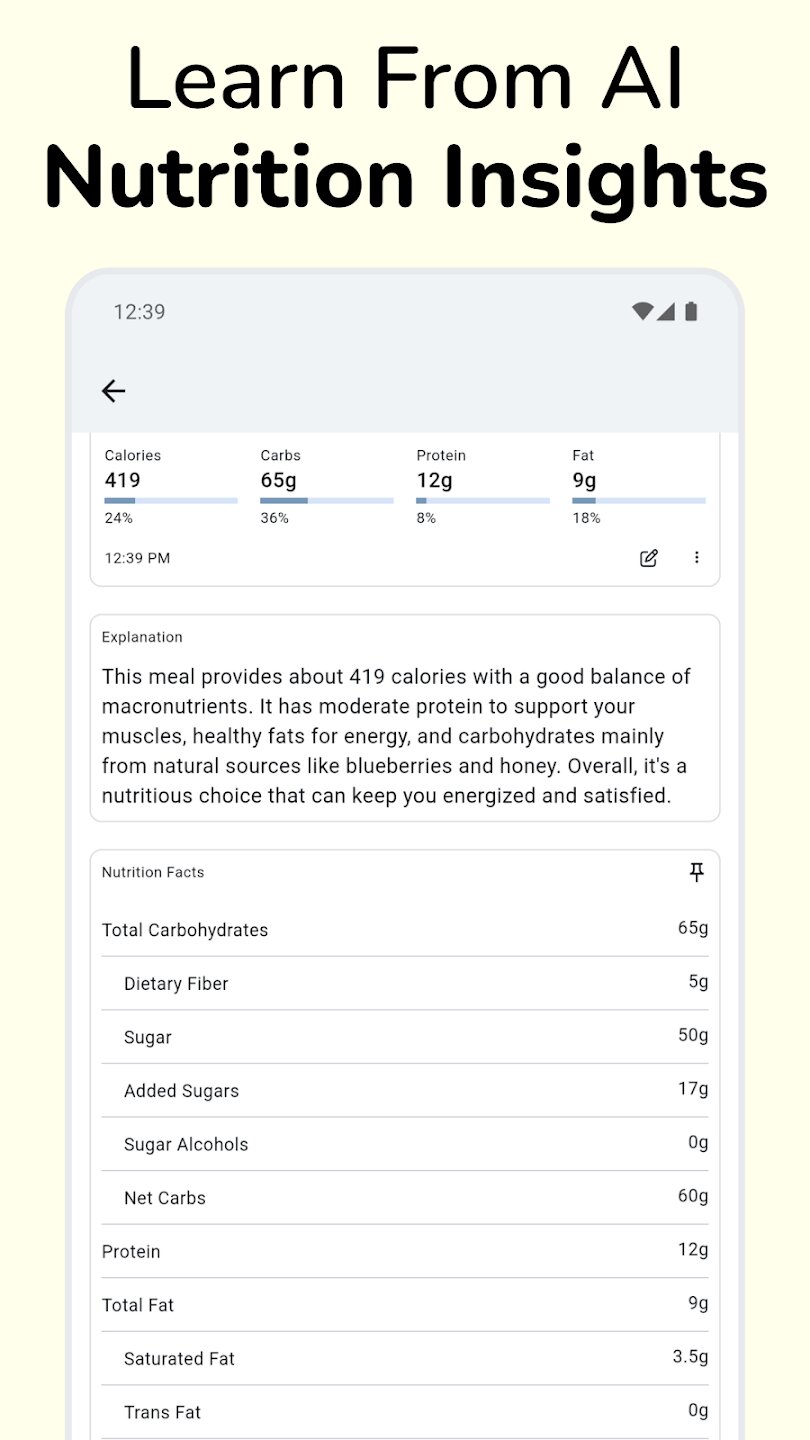Tap the Wi-Fi status icon
This screenshot has height=1440, width=810.
[642, 312]
